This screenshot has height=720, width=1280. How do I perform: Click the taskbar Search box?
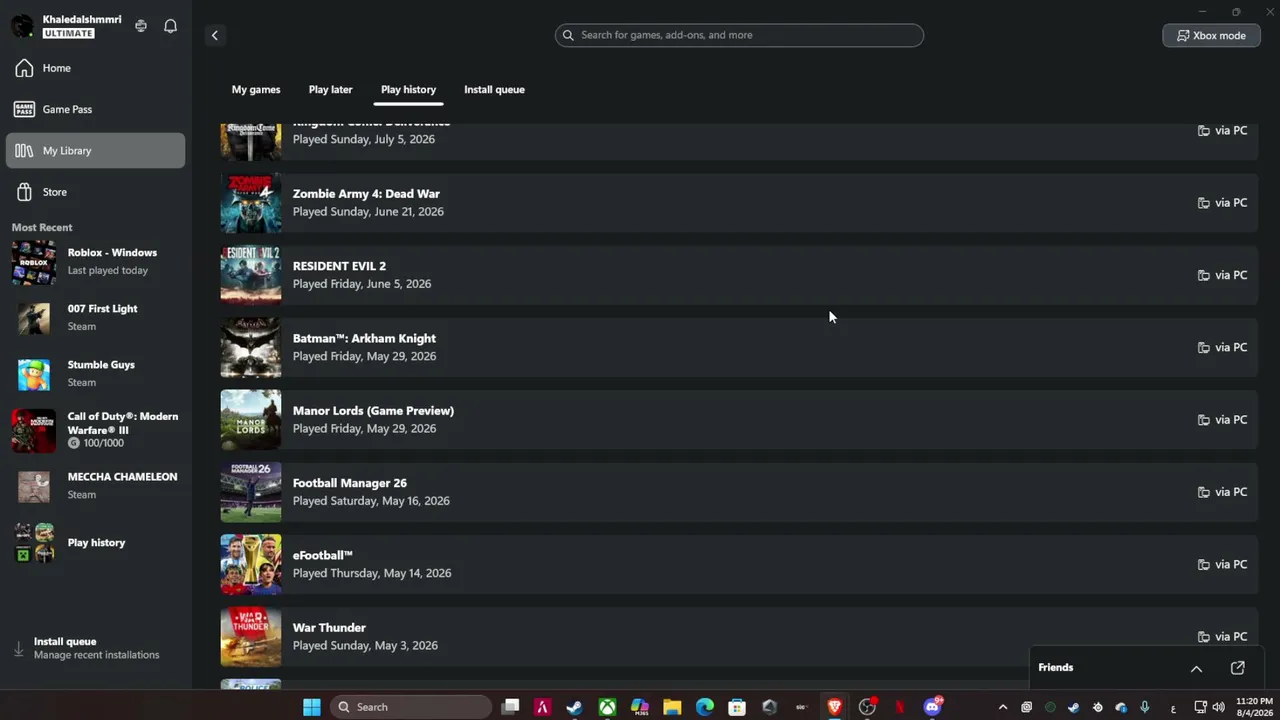(411, 707)
